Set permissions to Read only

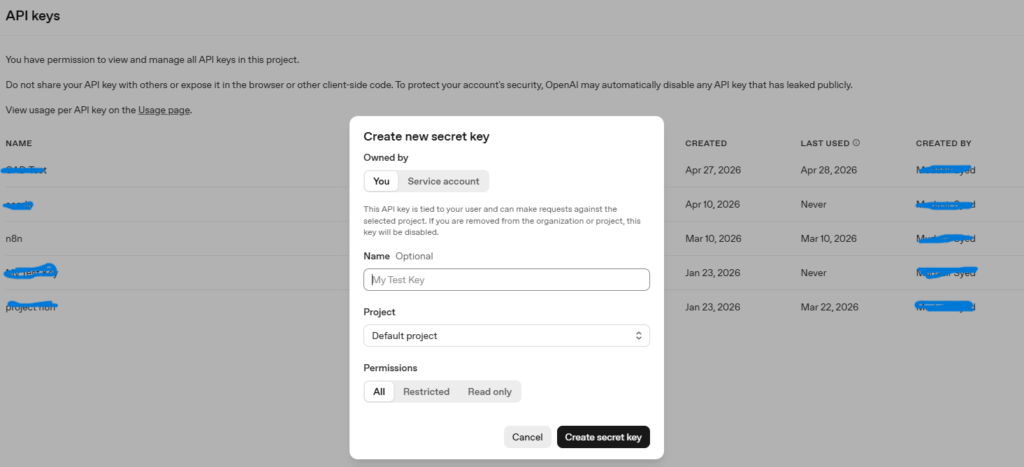click(x=489, y=391)
